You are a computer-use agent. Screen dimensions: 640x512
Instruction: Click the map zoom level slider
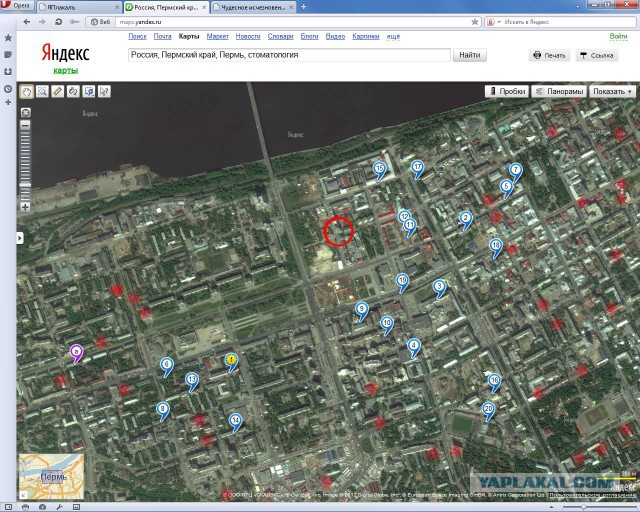tap(25, 185)
